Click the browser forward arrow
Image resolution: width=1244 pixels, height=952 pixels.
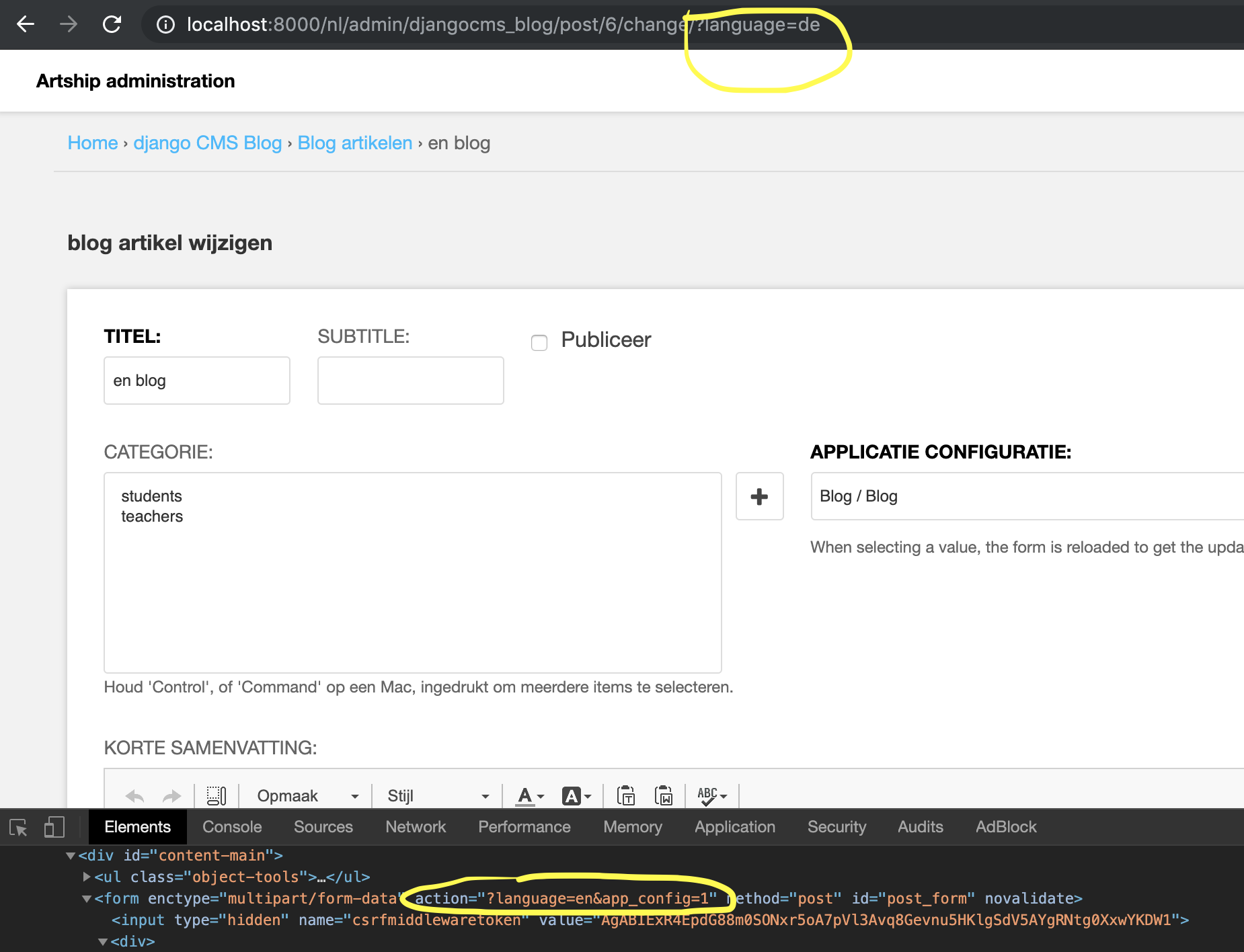(69, 25)
